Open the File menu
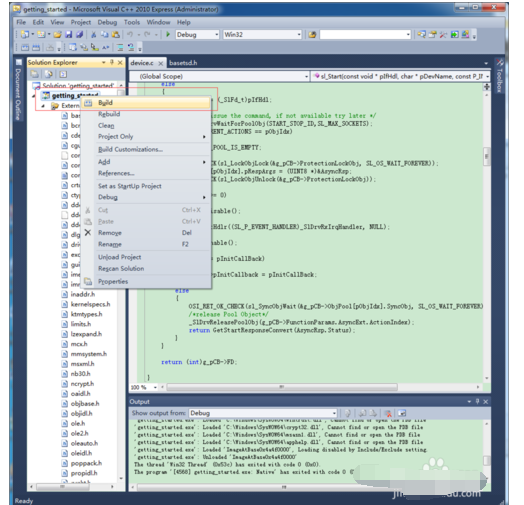This screenshot has height=505, width=524. [21, 22]
